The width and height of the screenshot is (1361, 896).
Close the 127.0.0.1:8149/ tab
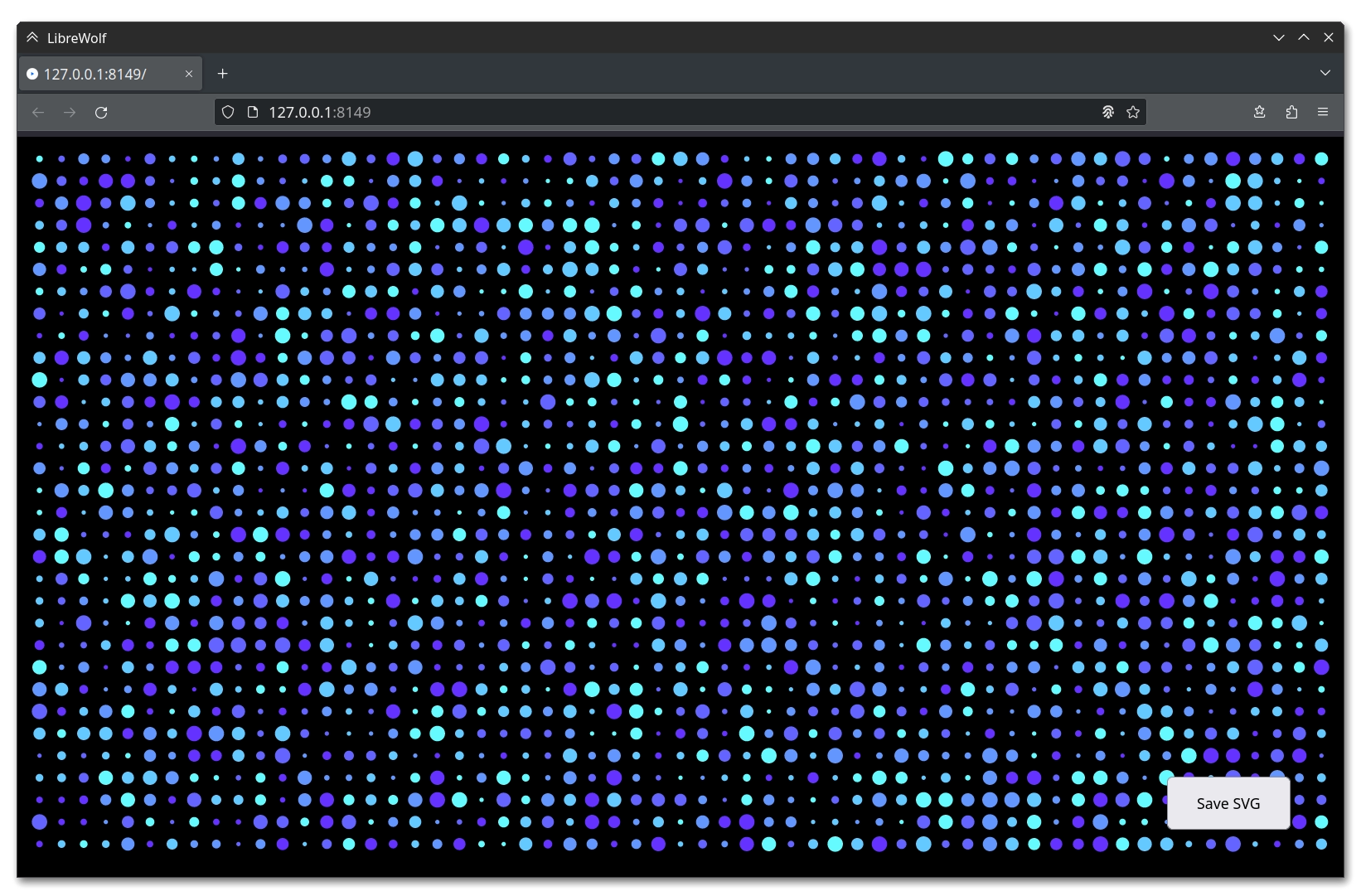tap(189, 74)
